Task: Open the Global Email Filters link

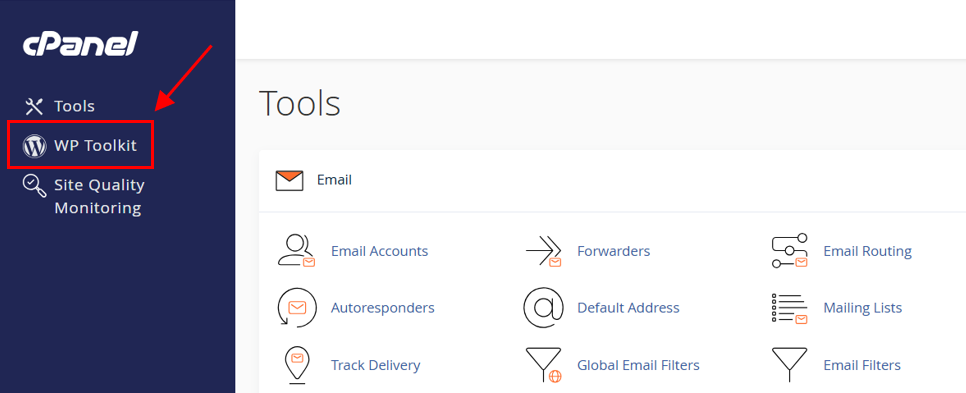Action: 638,365
